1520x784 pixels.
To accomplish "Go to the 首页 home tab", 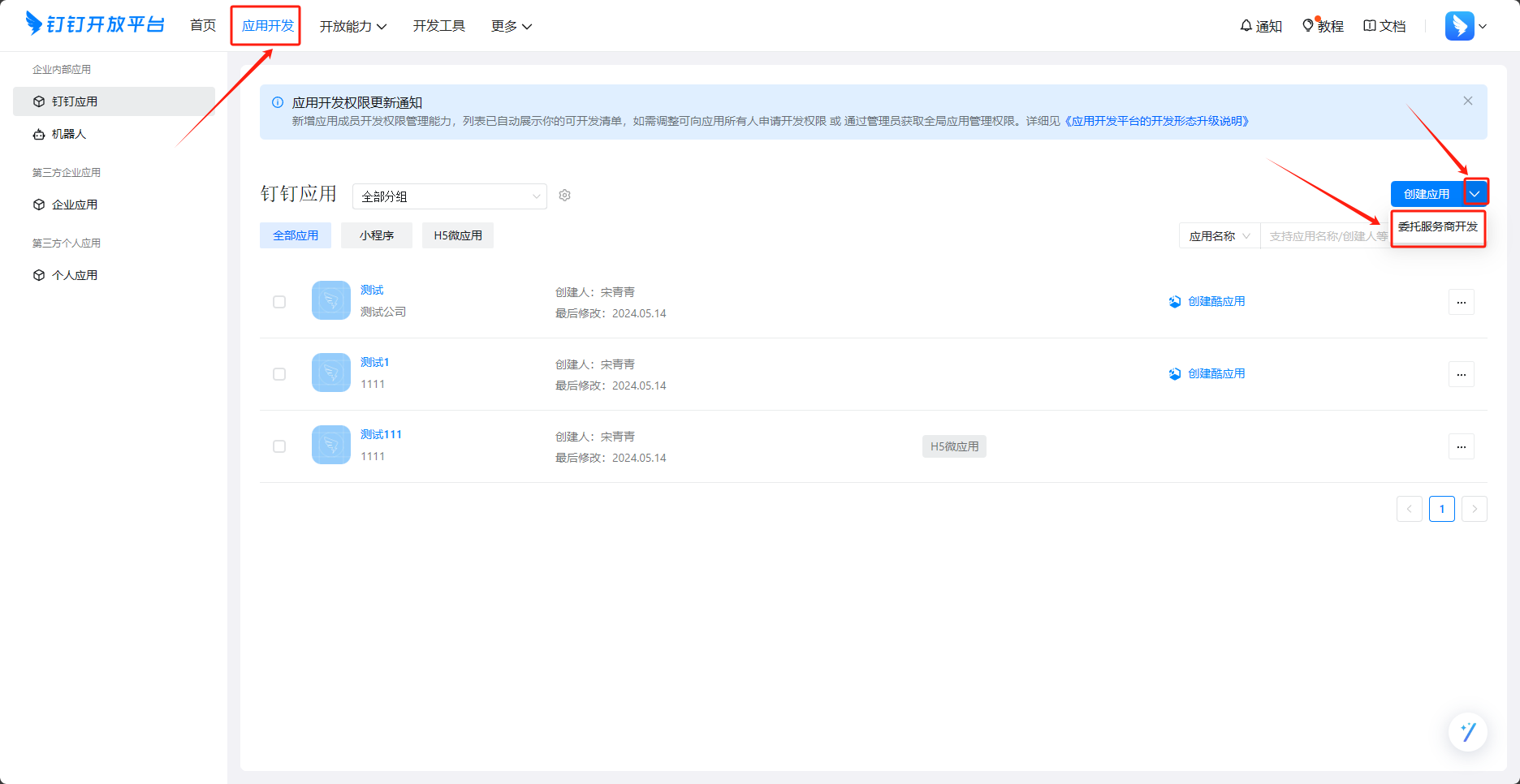I will [203, 26].
